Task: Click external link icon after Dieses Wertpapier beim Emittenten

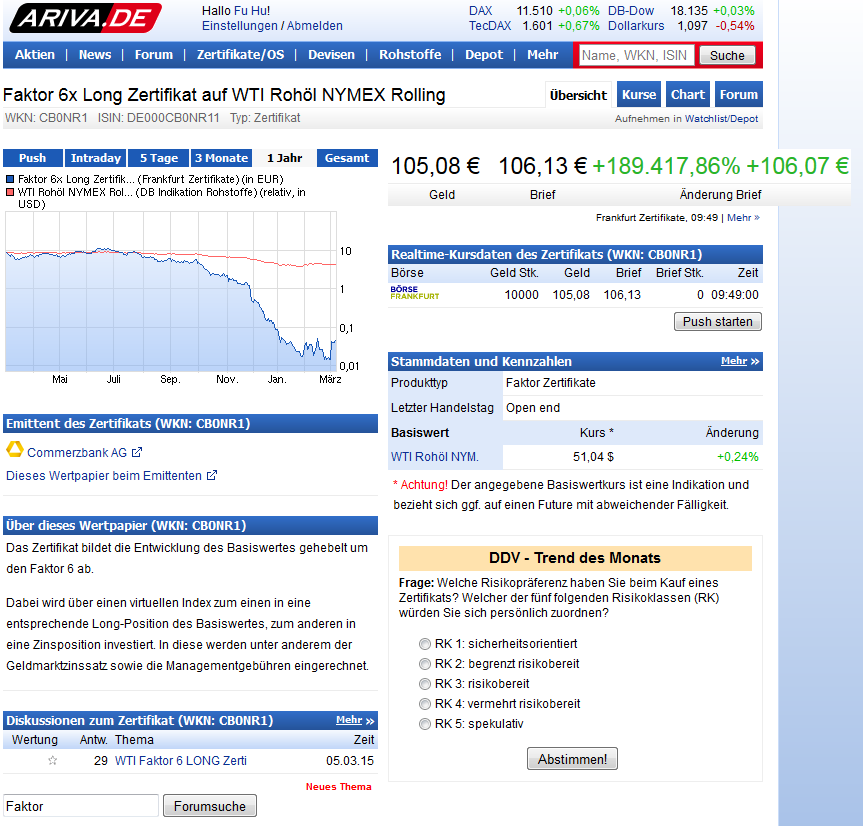Action: tap(212, 475)
